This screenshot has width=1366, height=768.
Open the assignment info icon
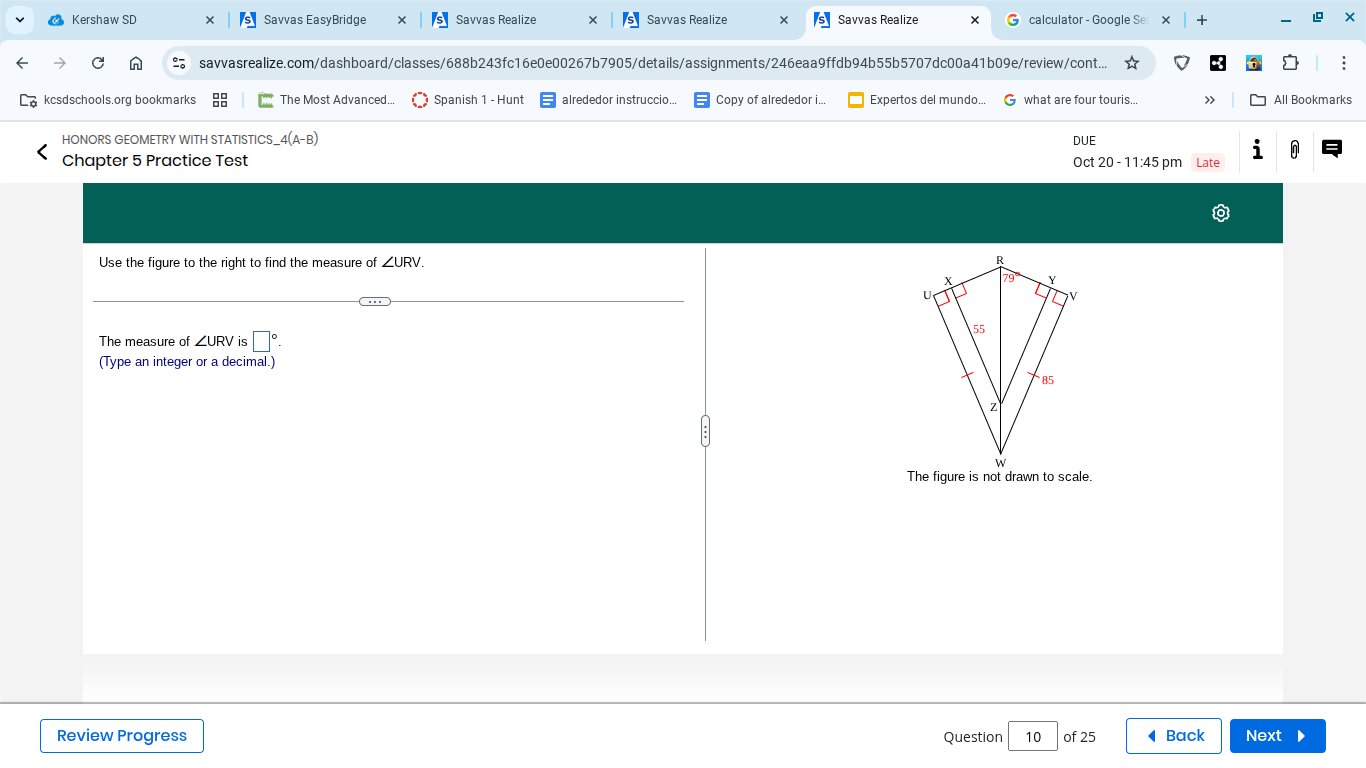coord(1257,150)
